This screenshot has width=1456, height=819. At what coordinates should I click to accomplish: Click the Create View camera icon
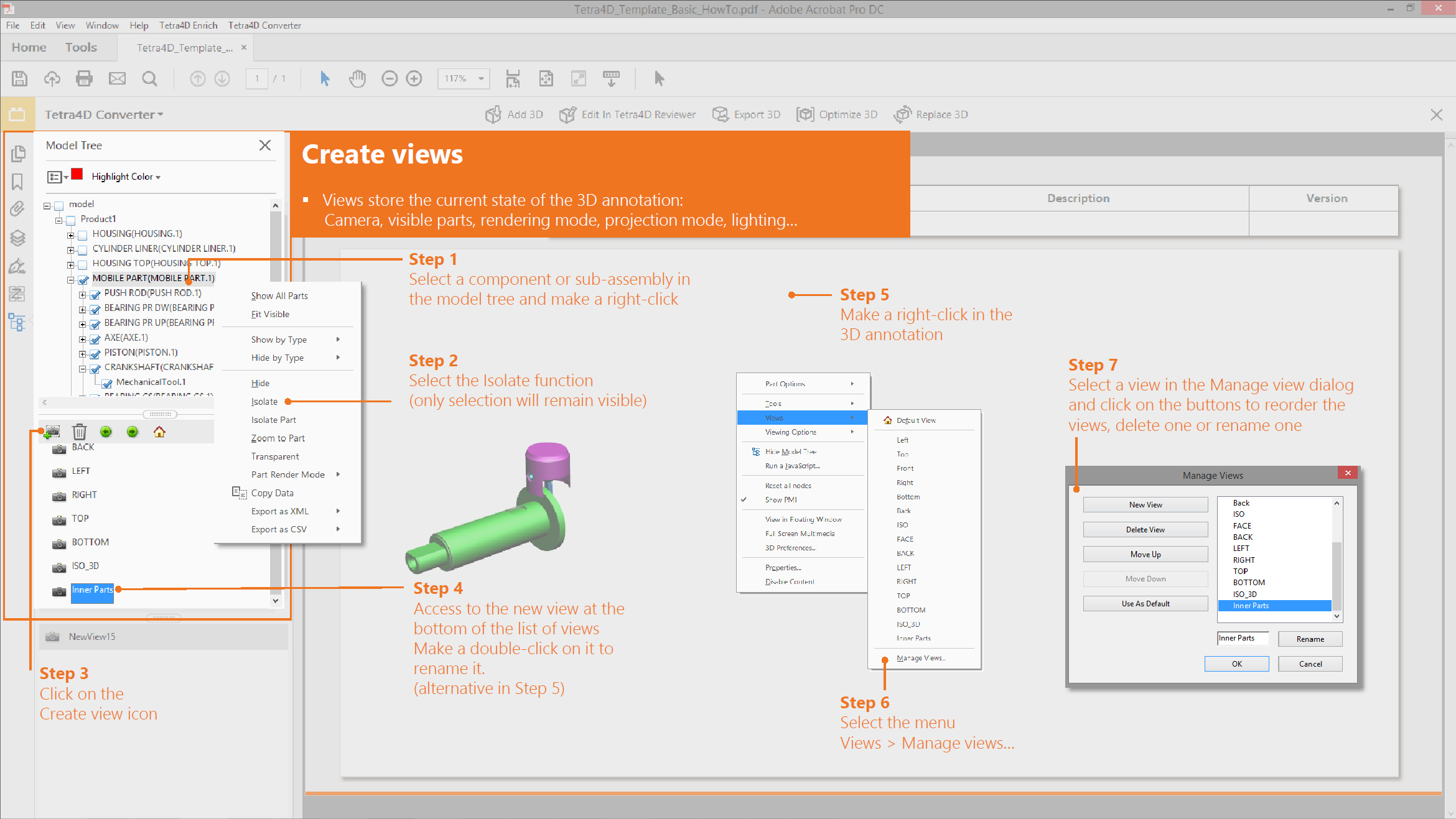[52, 432]
